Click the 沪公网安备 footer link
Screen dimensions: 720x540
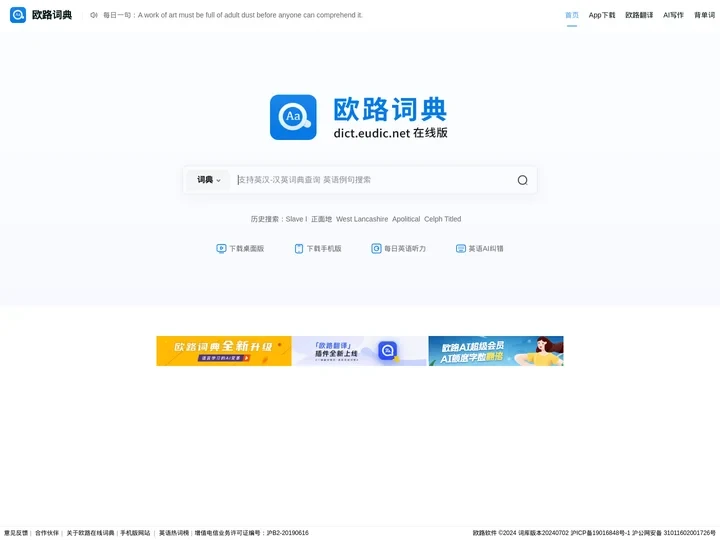click(x=674, y=533)
